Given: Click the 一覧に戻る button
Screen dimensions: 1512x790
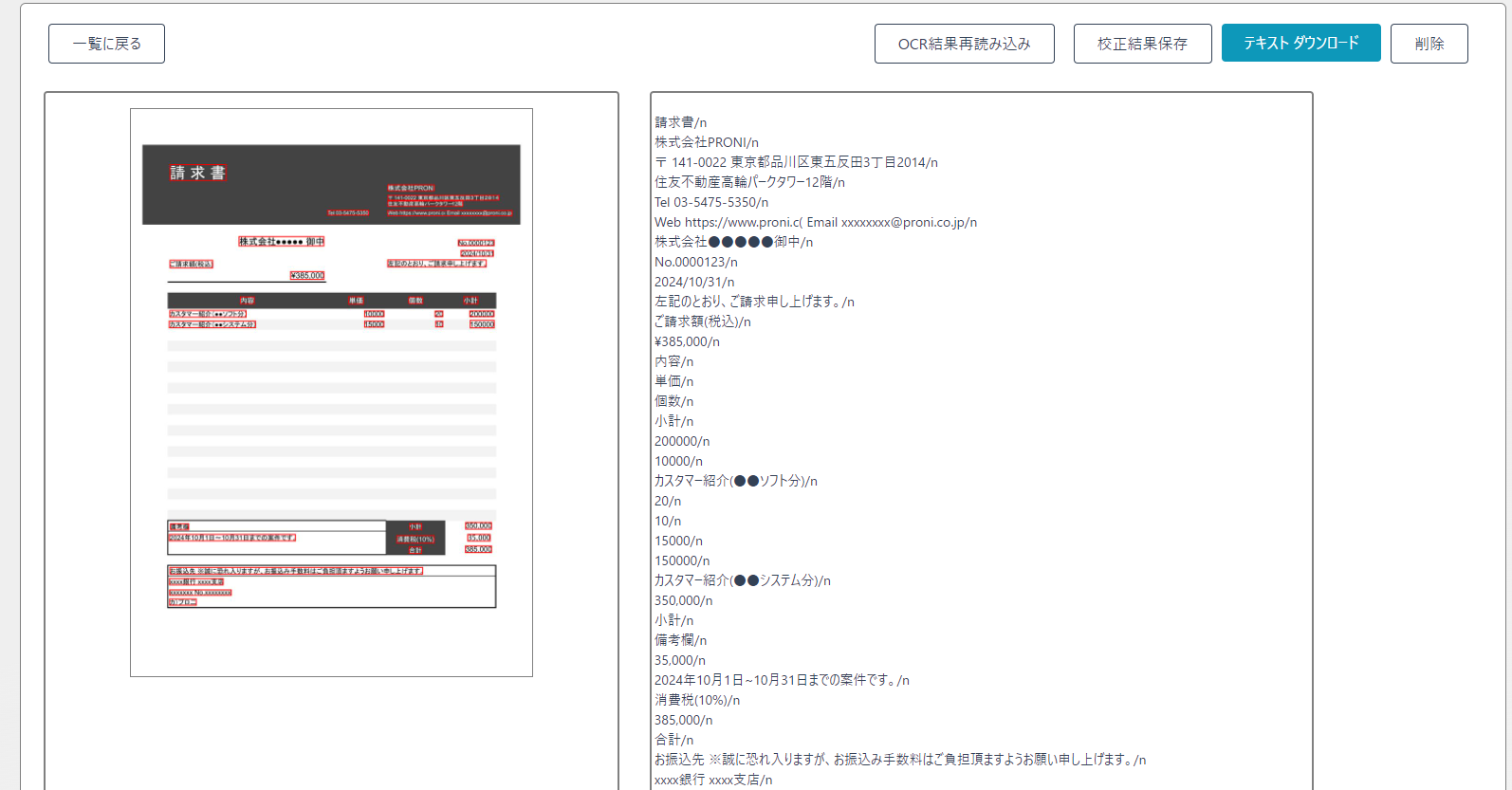Looking at the screenshot, I should tap(106, 44).
